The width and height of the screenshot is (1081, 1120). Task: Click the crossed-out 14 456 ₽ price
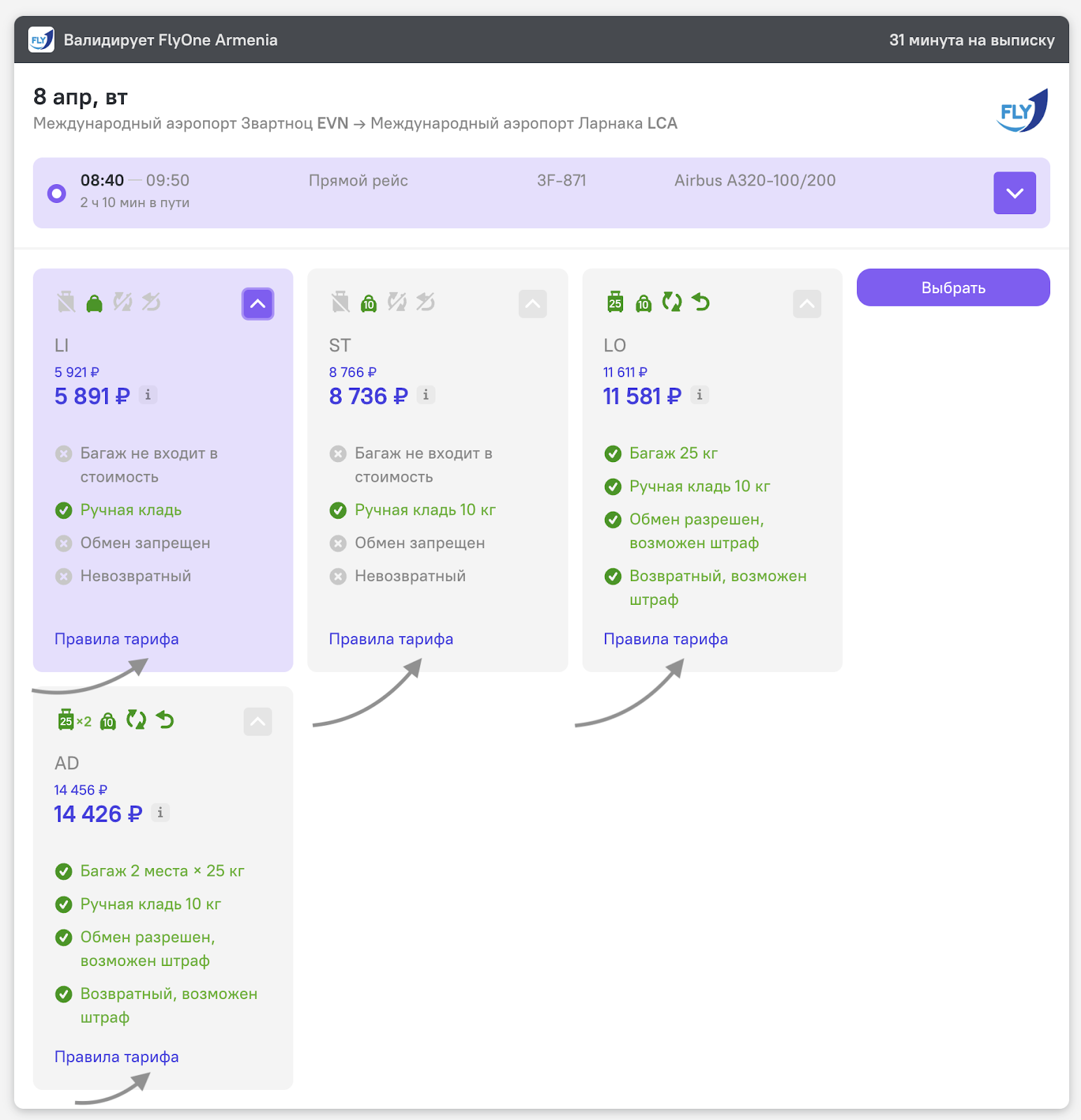(x=81, y=790)
